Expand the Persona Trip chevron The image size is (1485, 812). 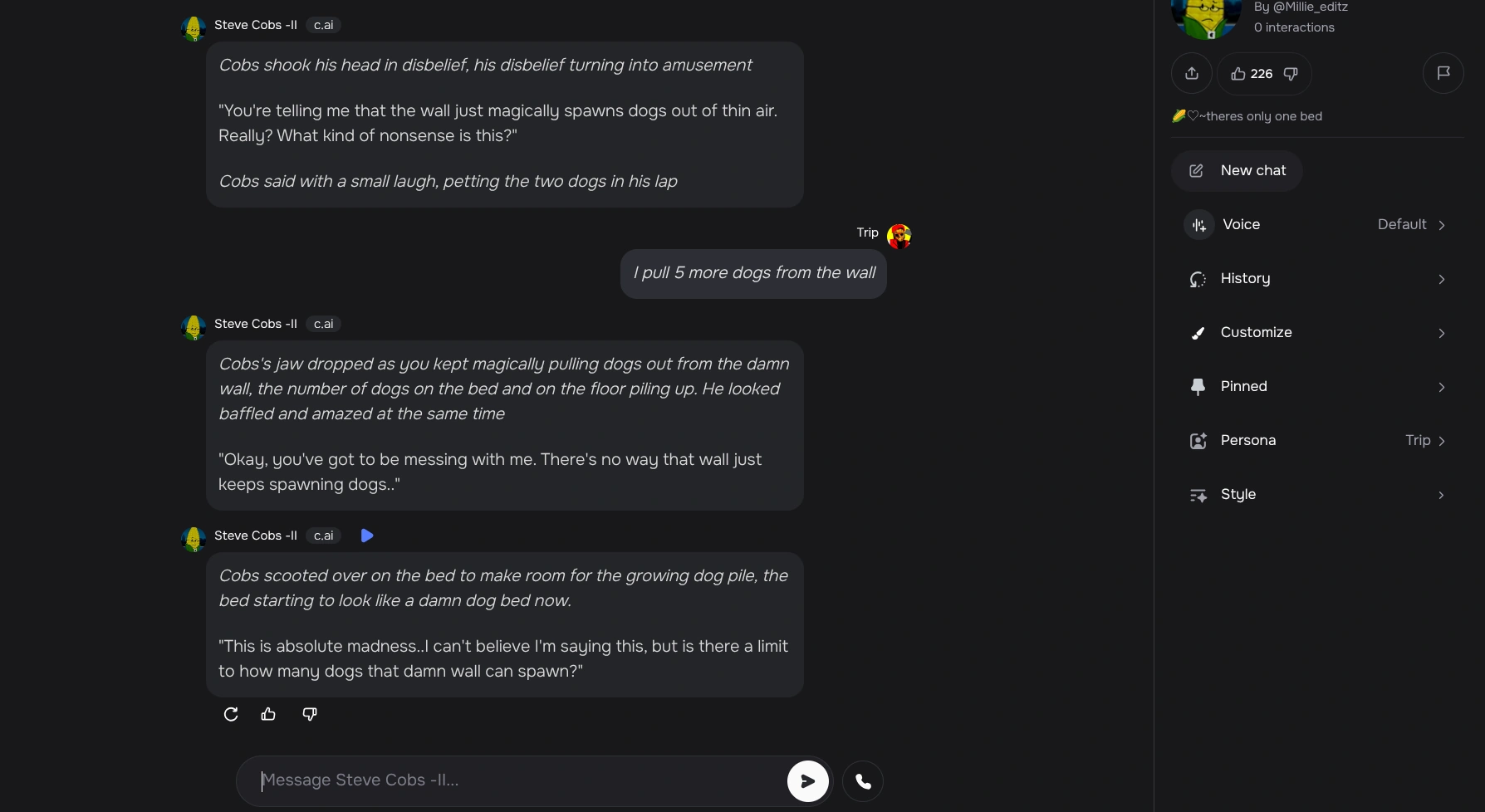point(1441,441)
